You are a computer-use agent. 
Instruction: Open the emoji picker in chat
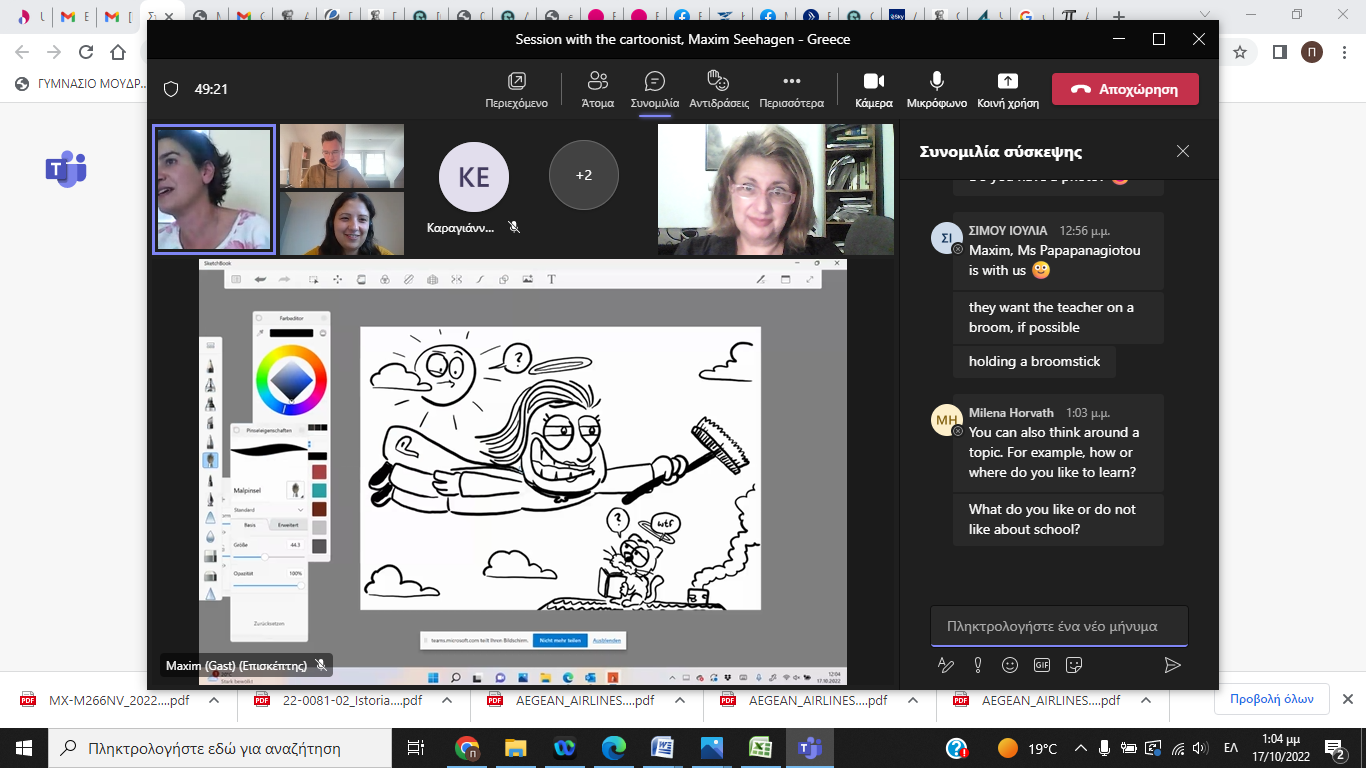click(1010, 665)
